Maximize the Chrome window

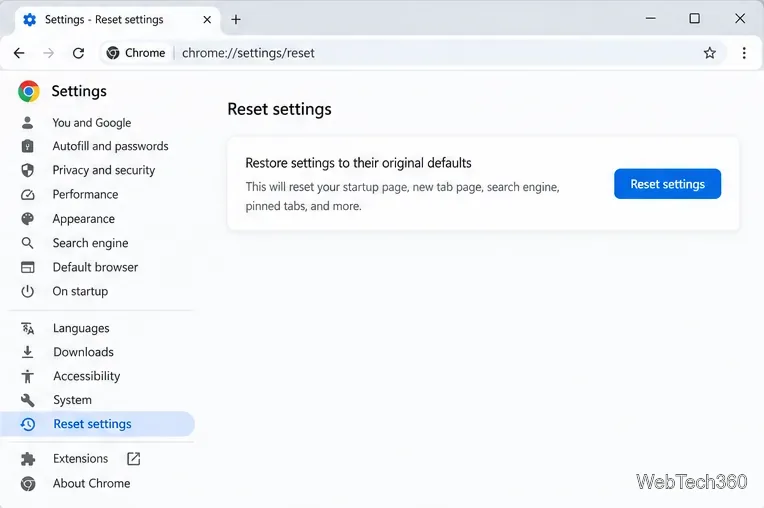[694, 19]
